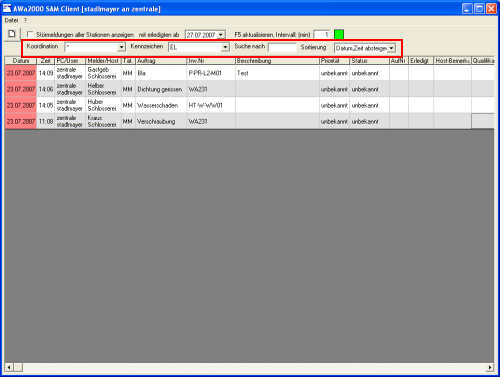
Task: Select the Dichtung gerissen order row
Action: click(x=249, y=89)
